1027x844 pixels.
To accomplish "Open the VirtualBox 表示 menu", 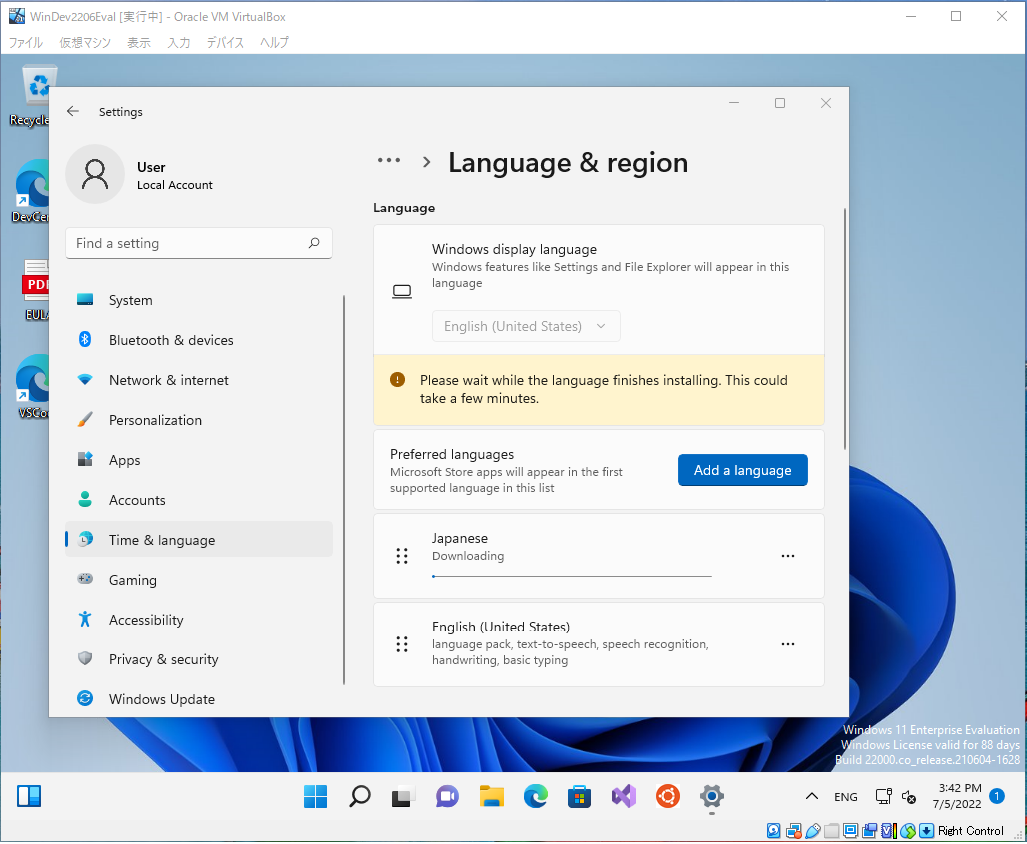I will pyautogui.click(x=139, y=43).
